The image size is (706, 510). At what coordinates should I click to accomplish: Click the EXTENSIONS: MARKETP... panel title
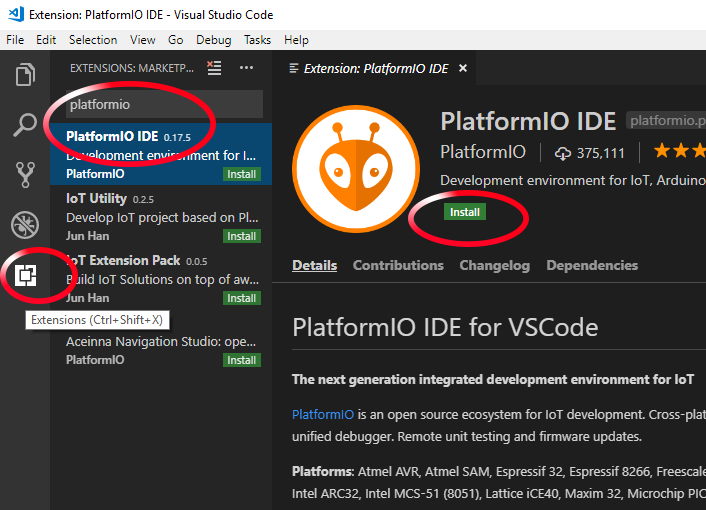132,68
